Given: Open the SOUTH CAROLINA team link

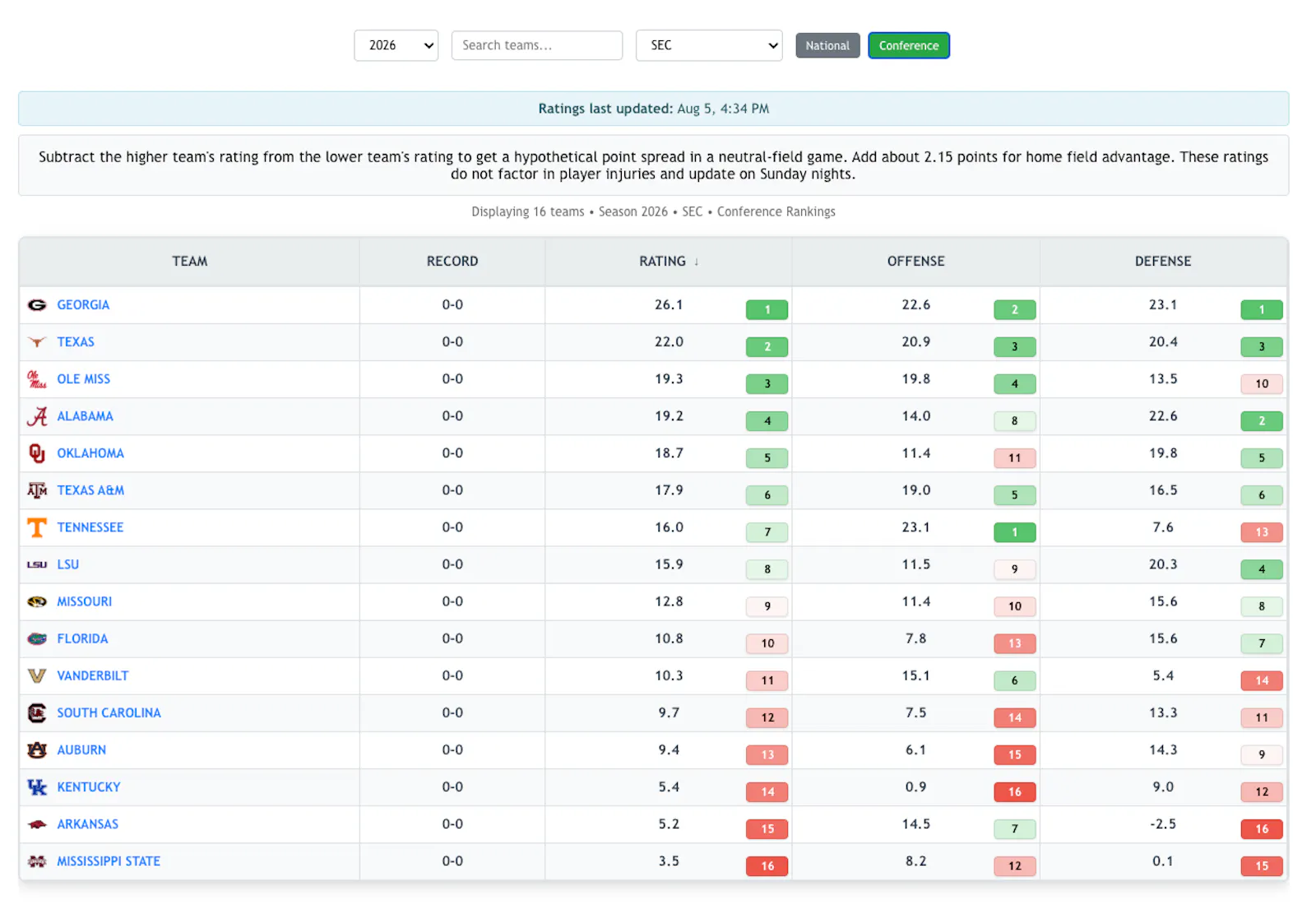Looking at the screenshot, I should point(109,712).
